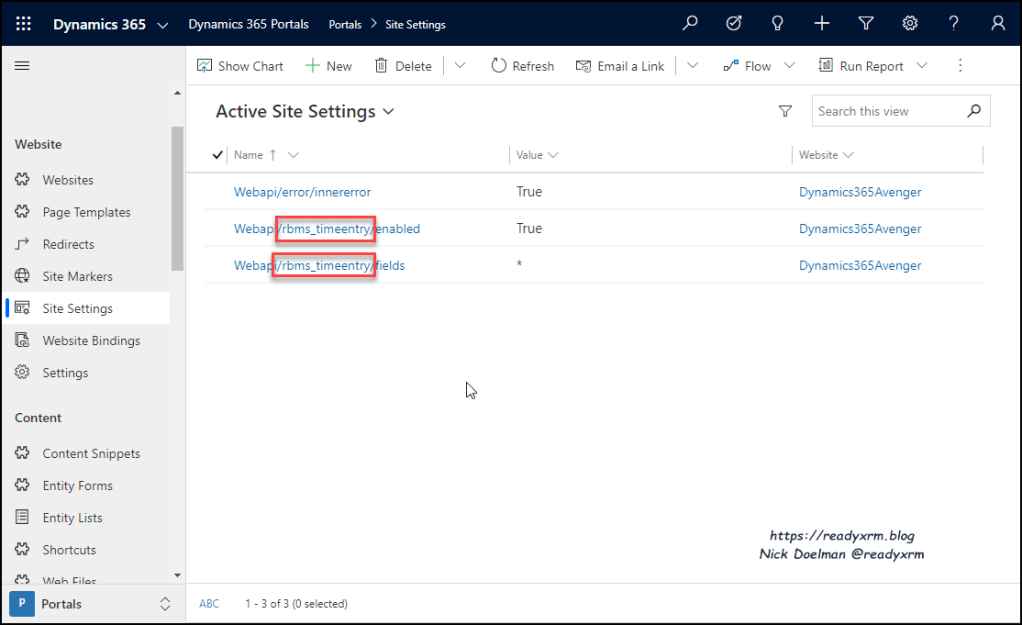Viewport: 1022px width, 625px height.
Task: Click the Search this view field
Action: point(888,112)
